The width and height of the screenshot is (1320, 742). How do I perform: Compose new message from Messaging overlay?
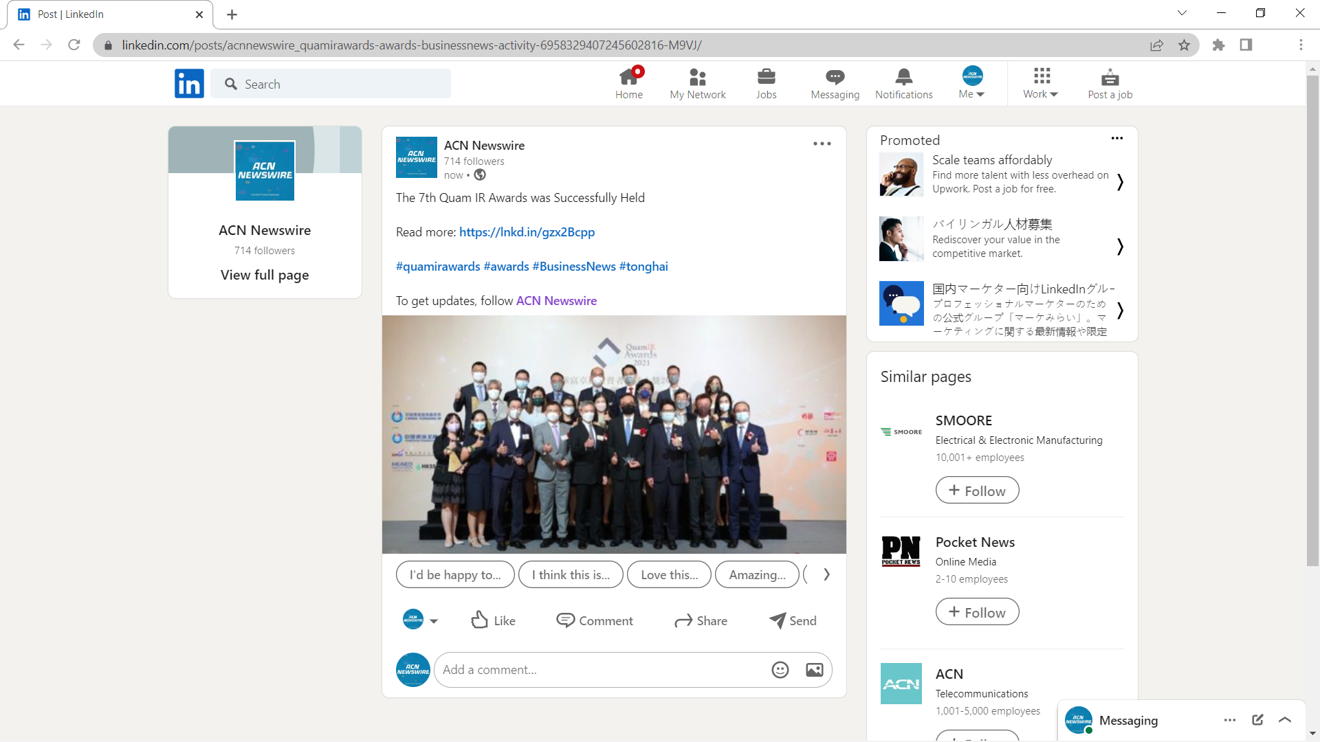pos(1258,721)
